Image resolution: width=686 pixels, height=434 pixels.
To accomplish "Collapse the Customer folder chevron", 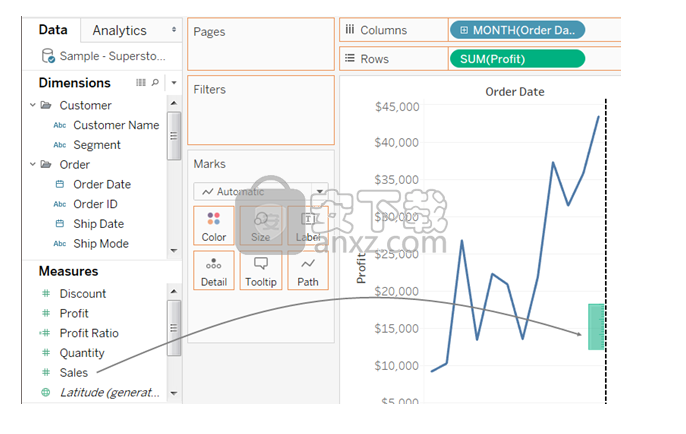I will tap(32, 105).
